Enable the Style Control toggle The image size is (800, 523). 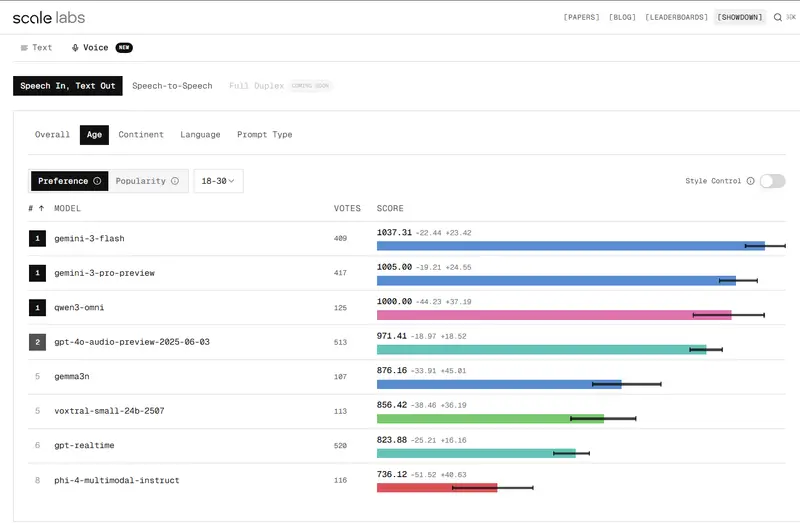(772, 181)
